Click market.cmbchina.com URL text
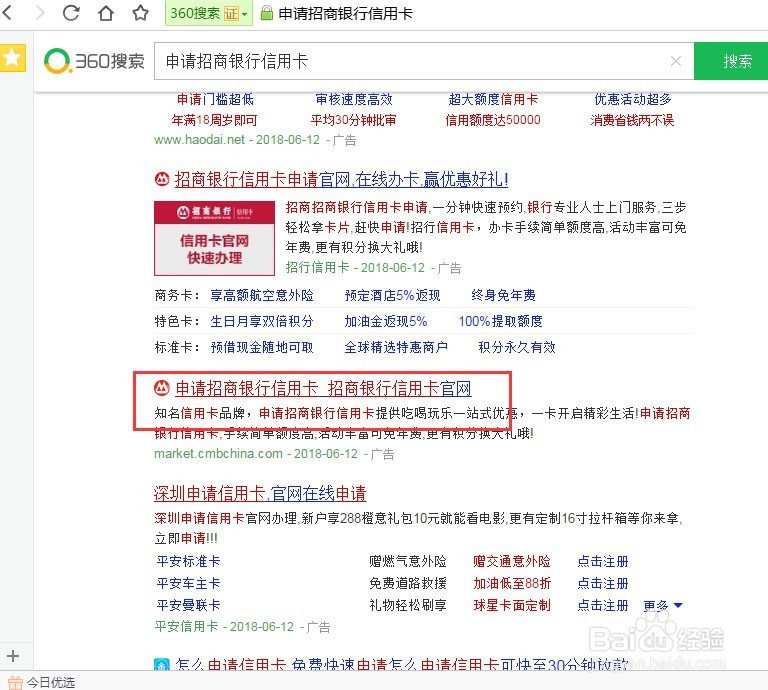This screenshot has width=768, height=690. click(x=218, y=453)
